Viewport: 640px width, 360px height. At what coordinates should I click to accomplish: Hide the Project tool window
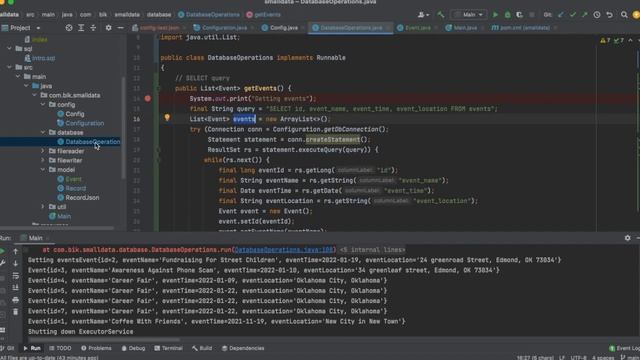120,28
